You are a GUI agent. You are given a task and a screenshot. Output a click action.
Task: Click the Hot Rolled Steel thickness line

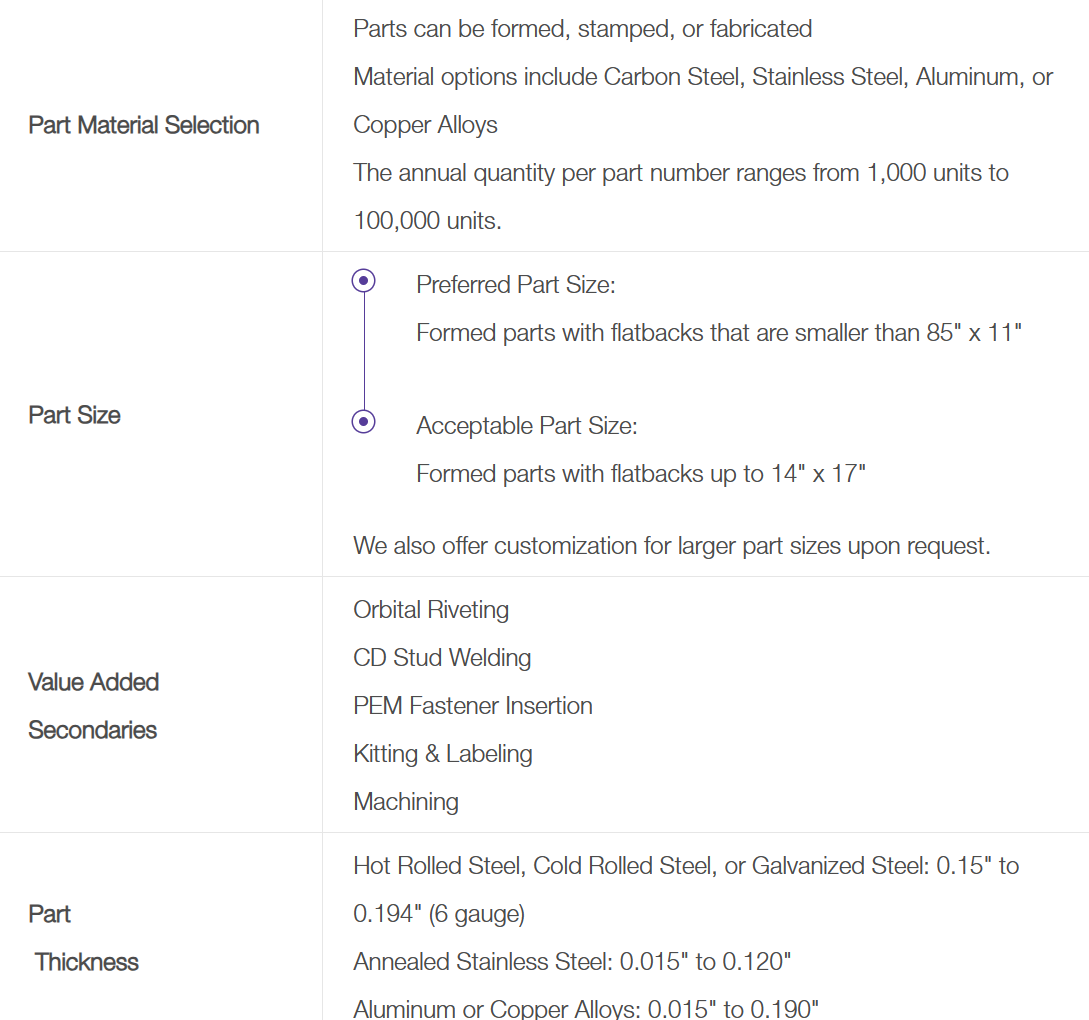(686, 866)
